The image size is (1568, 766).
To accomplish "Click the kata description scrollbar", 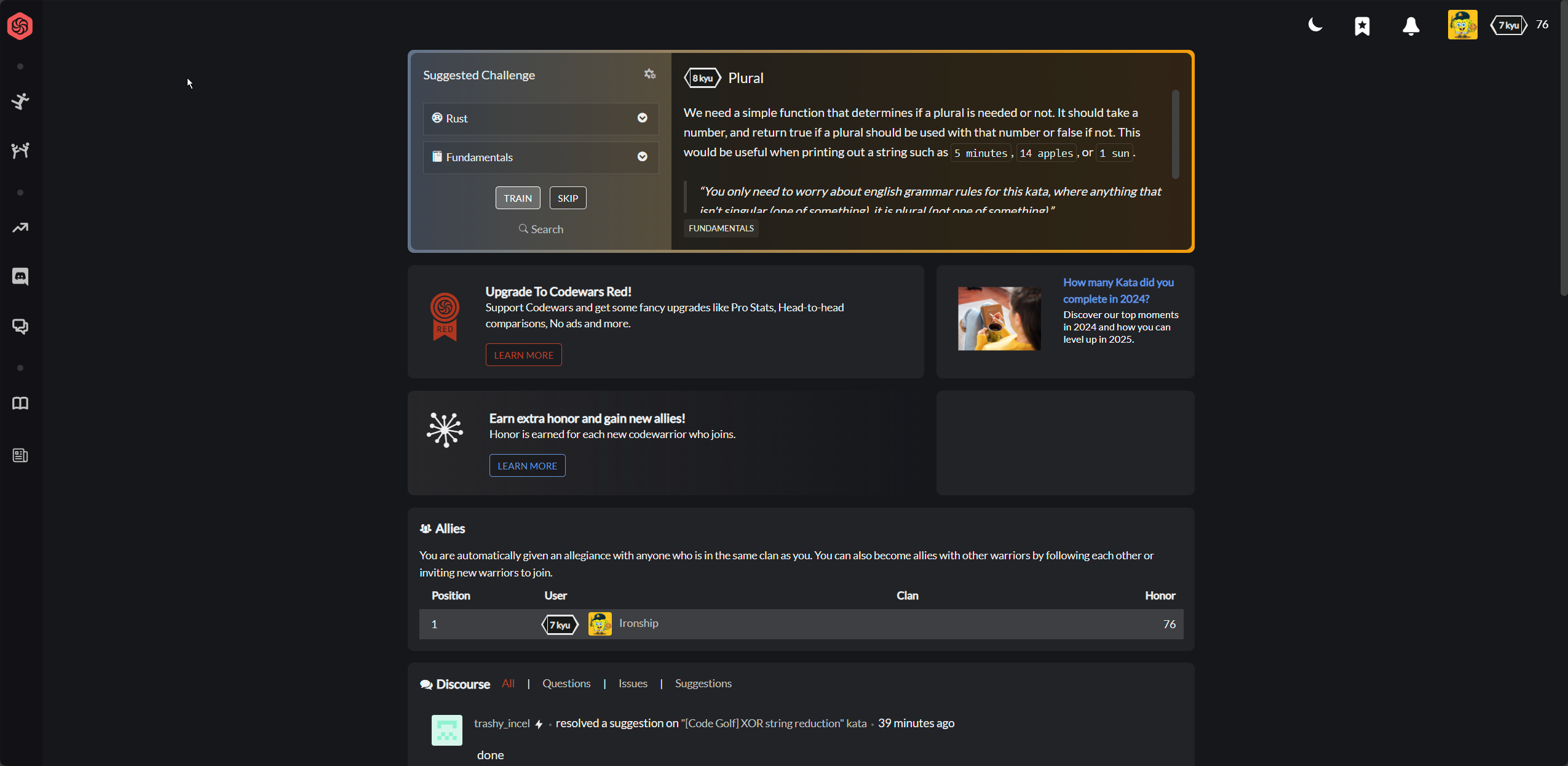I will (x=1175, y=134).
